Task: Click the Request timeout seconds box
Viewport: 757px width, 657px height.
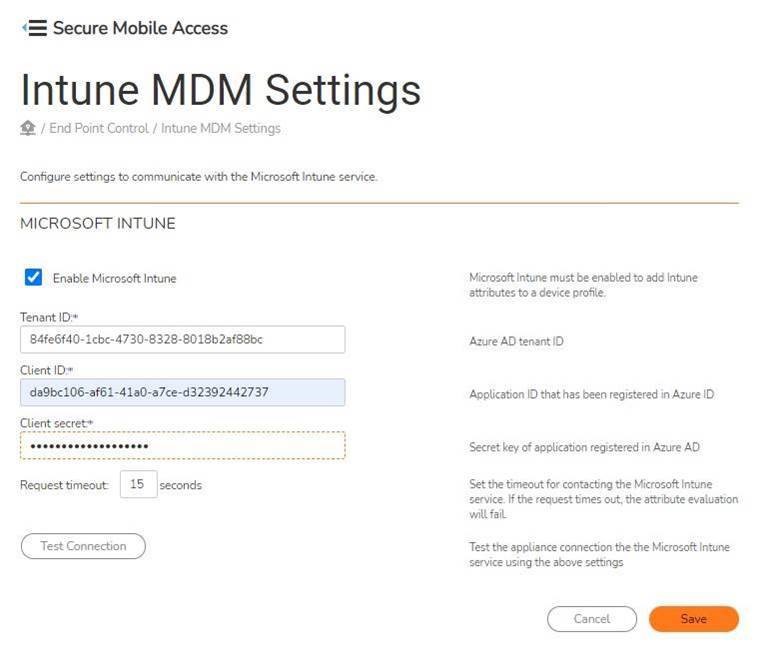Action: point(138,485)
